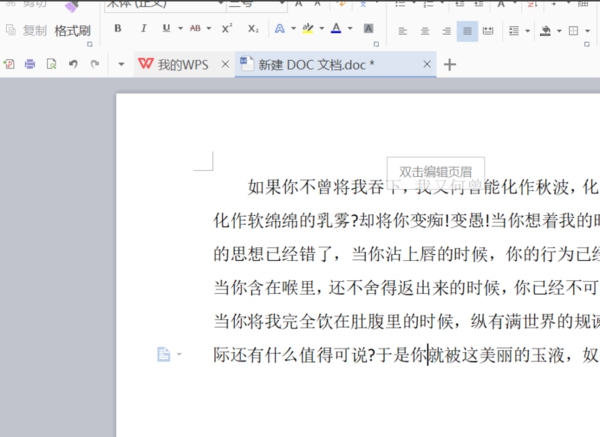Click the print icon
The image size is (600, 437).
30,64
